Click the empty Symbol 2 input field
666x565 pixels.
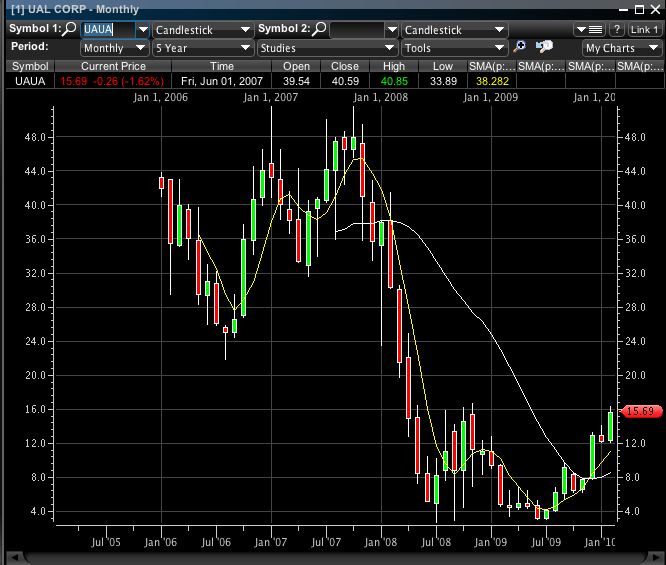coord(355,30)
